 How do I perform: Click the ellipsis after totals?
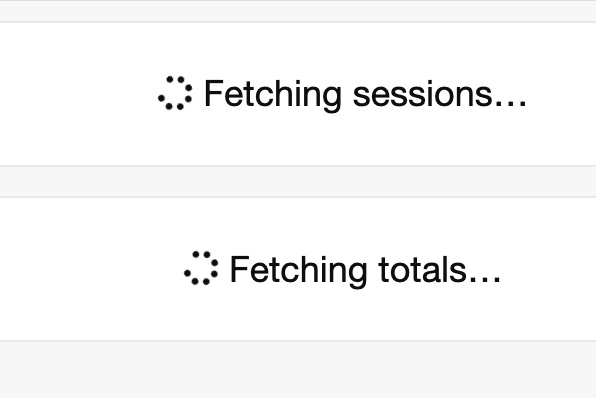point(485,280)
